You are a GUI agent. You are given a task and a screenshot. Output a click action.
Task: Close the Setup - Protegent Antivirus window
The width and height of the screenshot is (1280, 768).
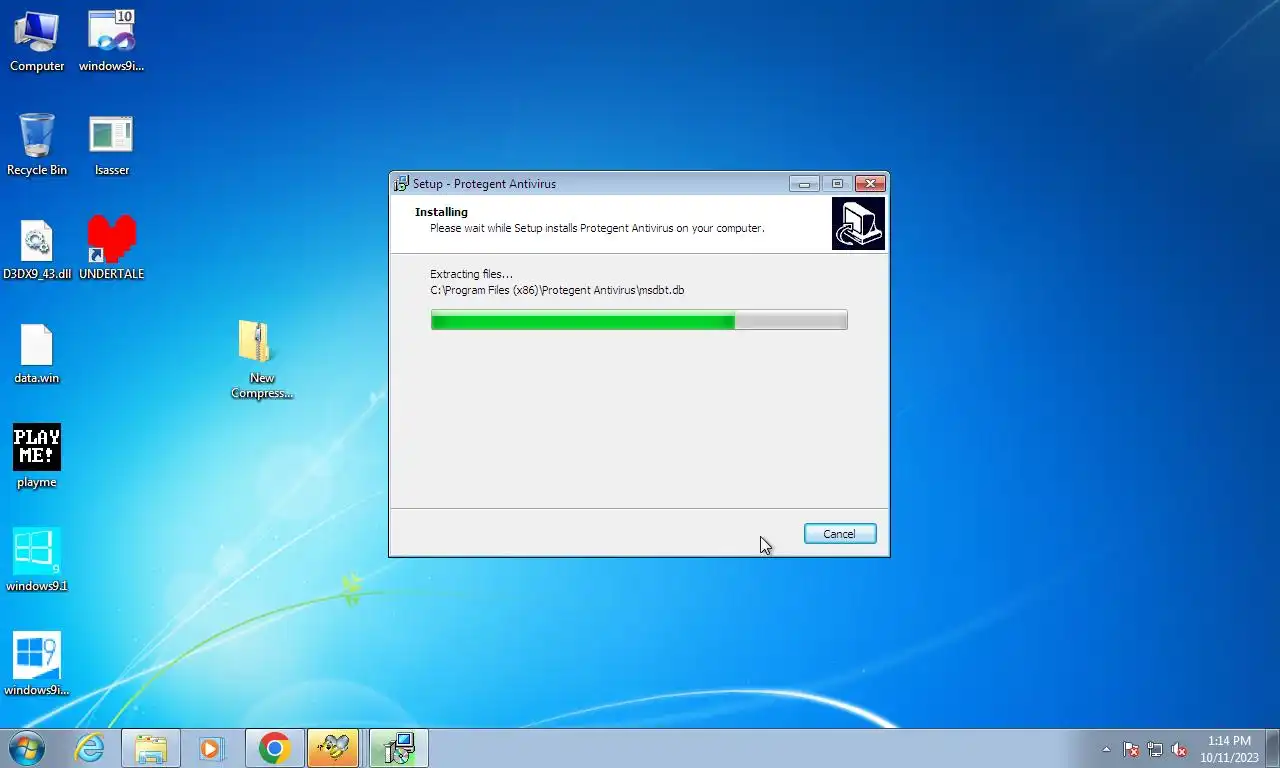tap(871, 184)
